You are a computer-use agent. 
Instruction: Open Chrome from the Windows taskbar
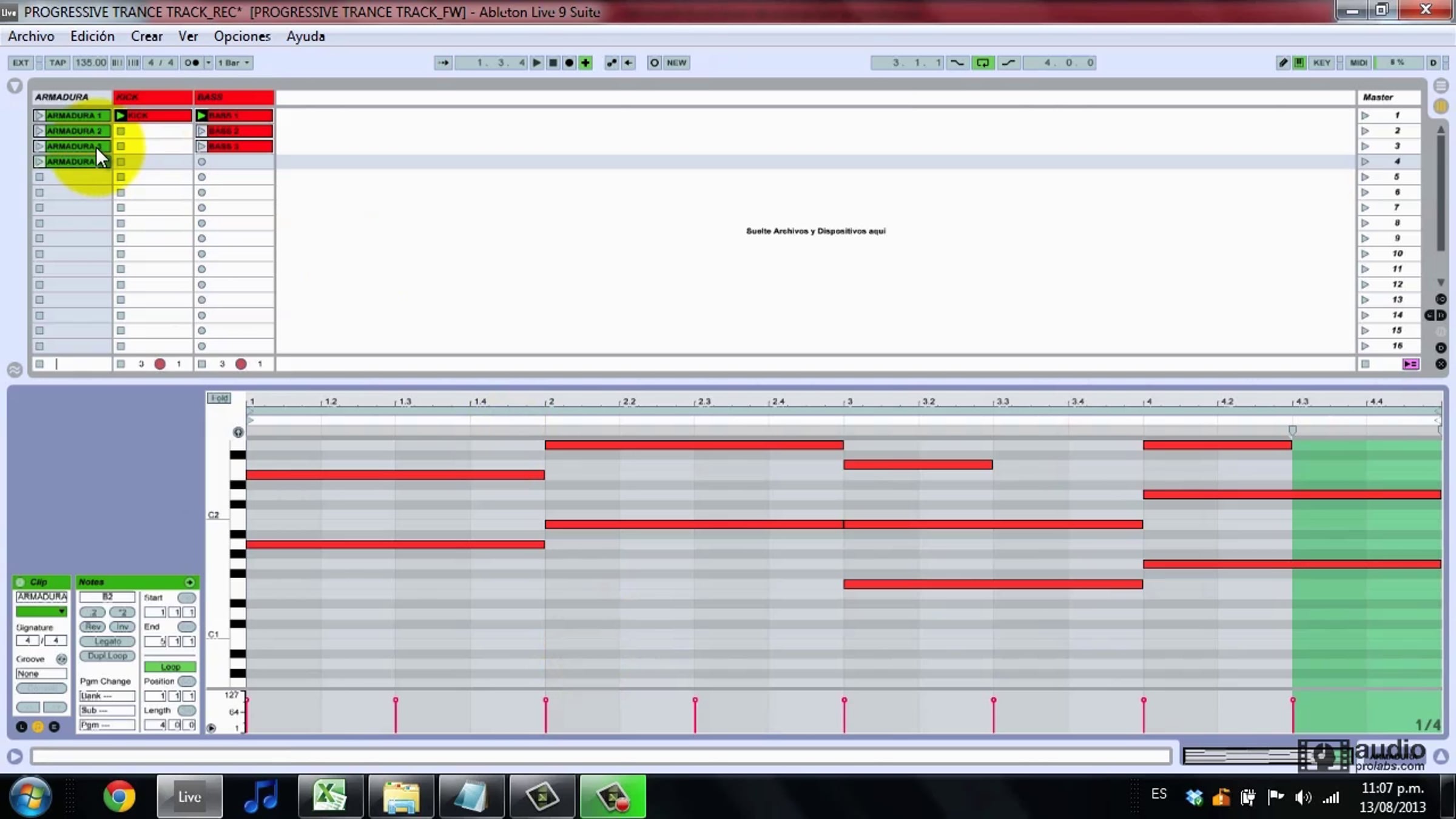(x=120, y=796)
